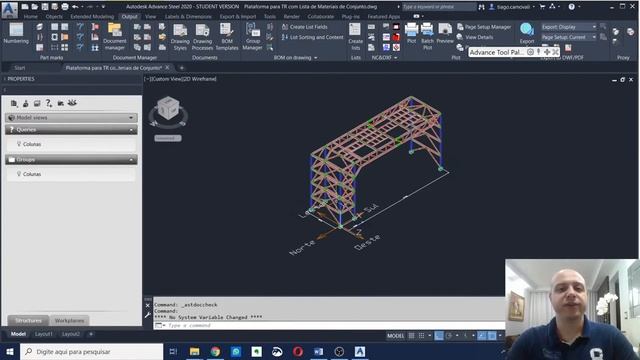Screen dimensions: 640x360
Task: Switch to Workplanes at panel bottom
Action: [69, 320]
